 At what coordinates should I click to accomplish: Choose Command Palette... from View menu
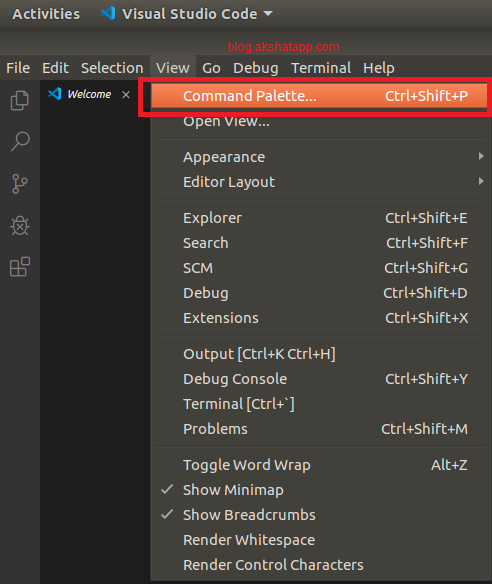tap(319, 96)
